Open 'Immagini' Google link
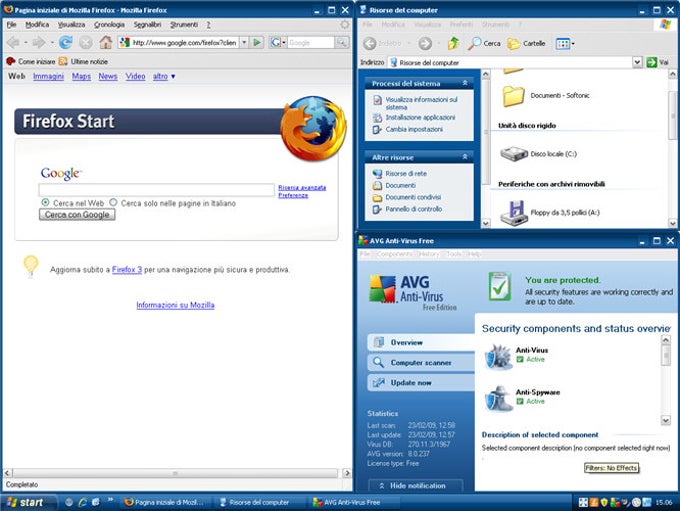The width and height of the screenshot is (680, 511). pos(48,76)
